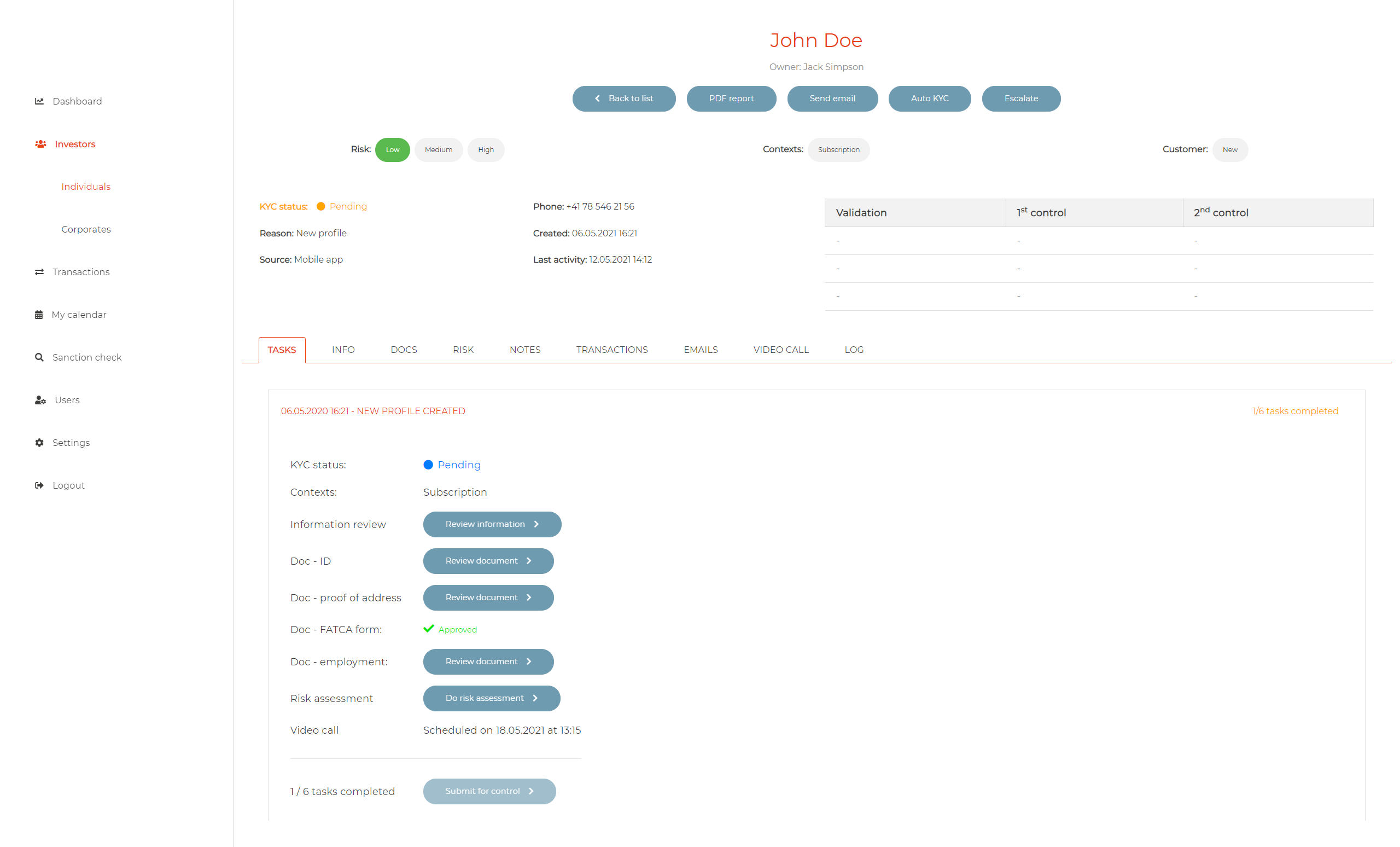Set risk level to Medium
The height and width of the screenshot is (847, 1400).
[x=438, y=149]
